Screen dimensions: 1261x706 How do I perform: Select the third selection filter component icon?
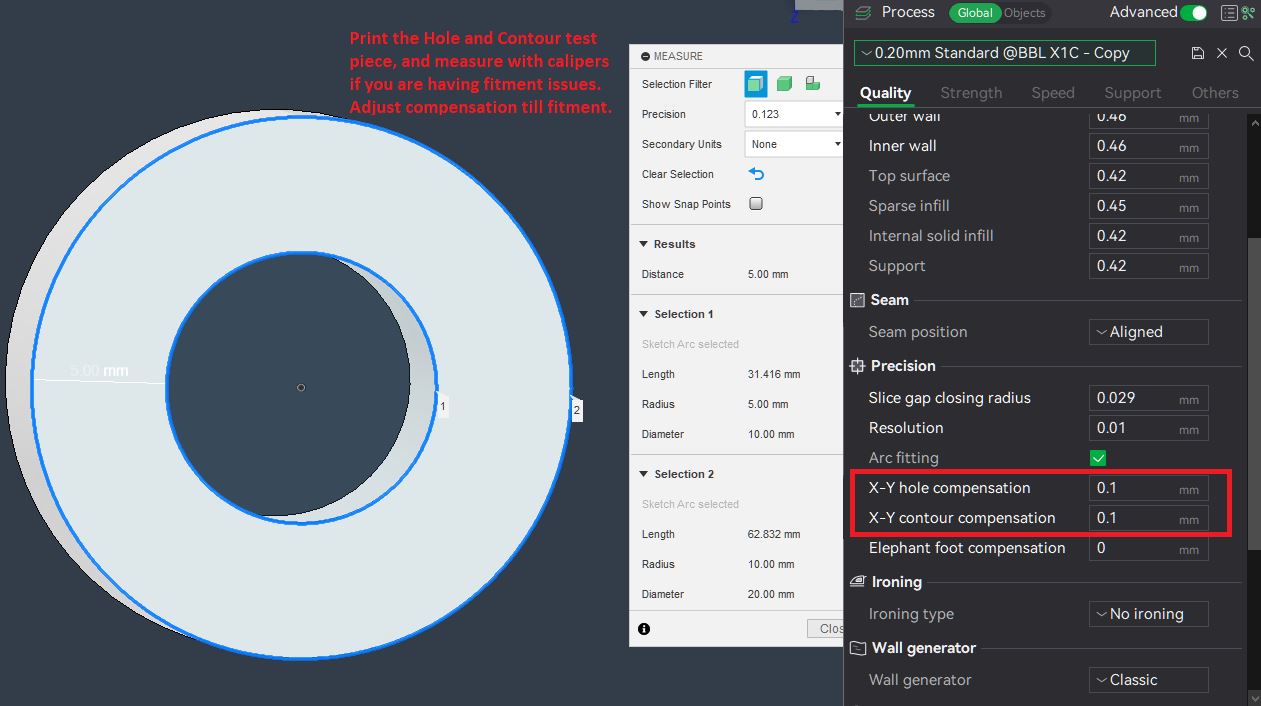click(813, 84)
